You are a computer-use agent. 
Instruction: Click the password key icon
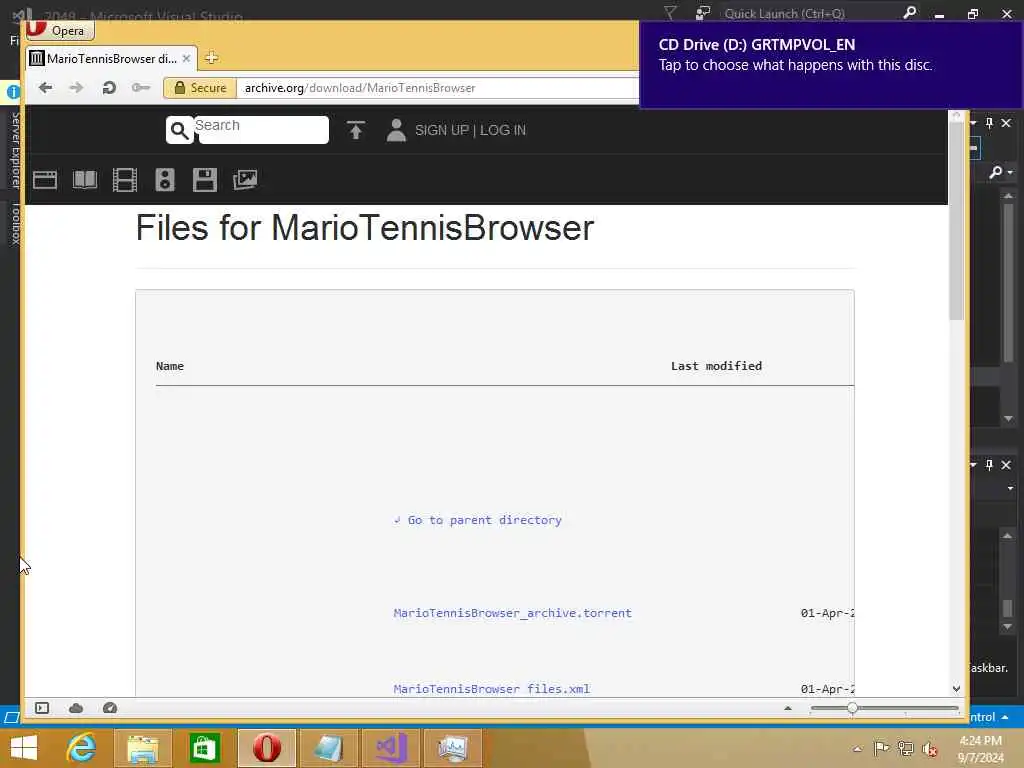click(x=140, y=88)
